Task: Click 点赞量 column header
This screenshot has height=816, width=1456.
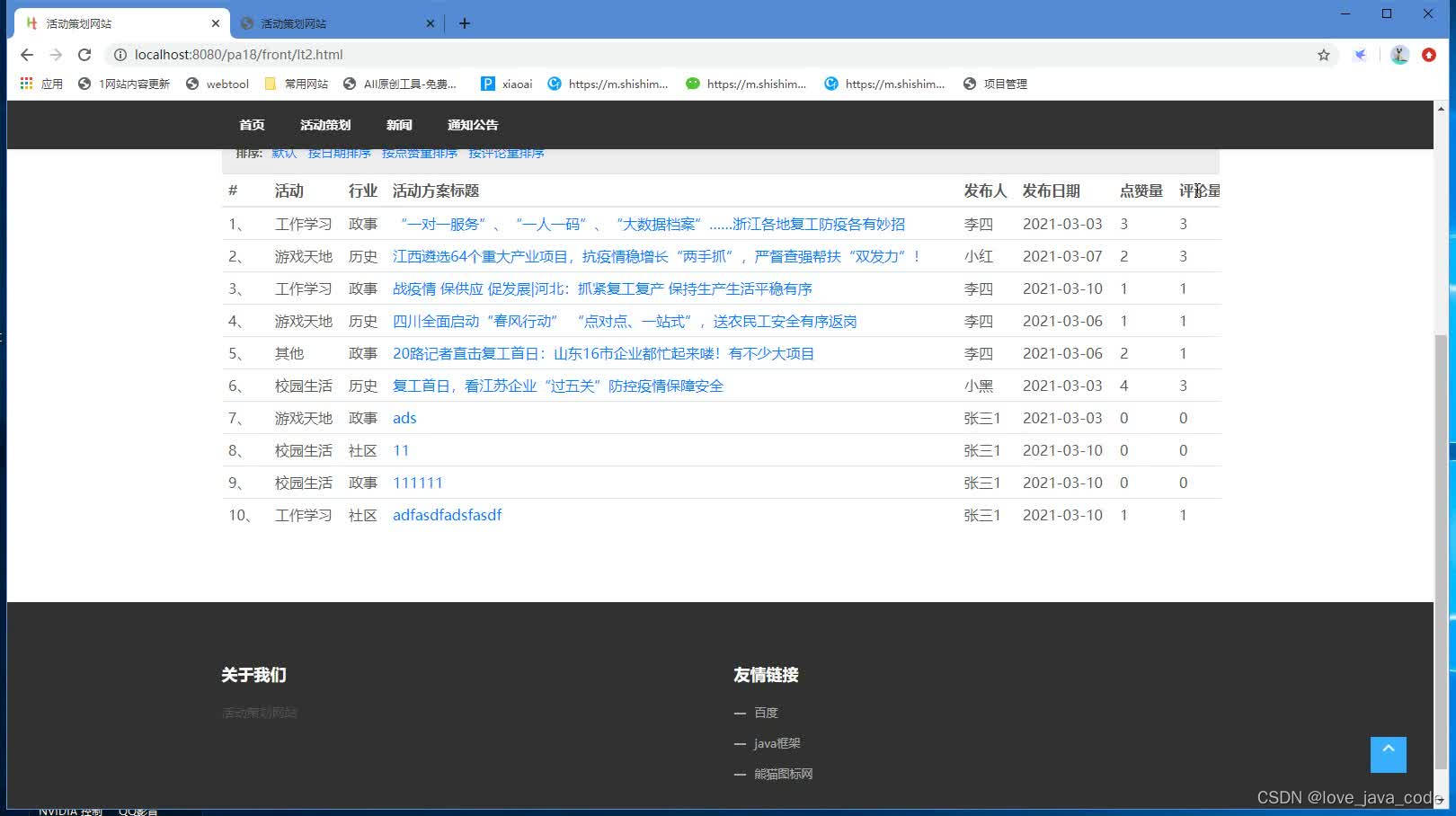Action: (x=1141, y=191)
